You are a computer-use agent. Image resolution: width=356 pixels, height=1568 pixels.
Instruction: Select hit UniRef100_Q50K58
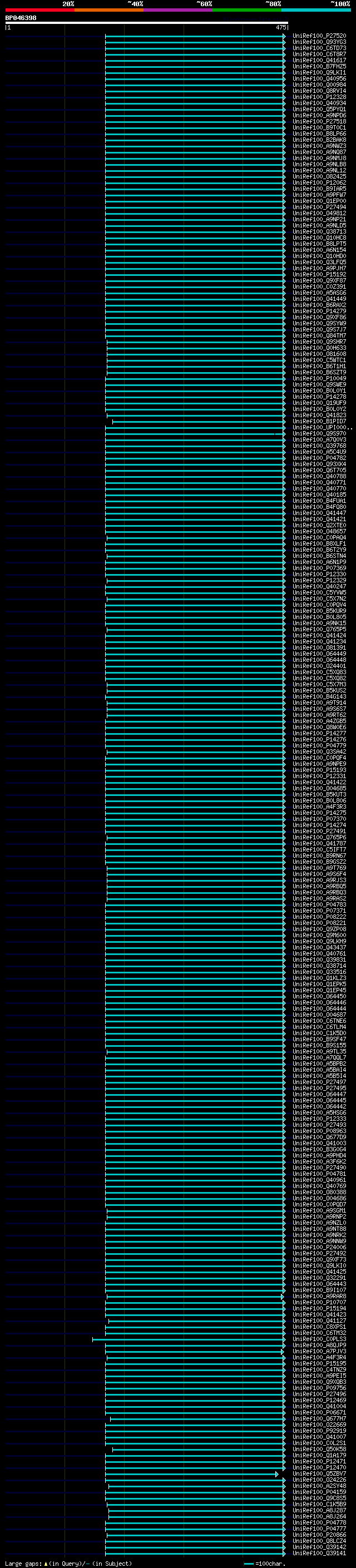[319, 1450]
